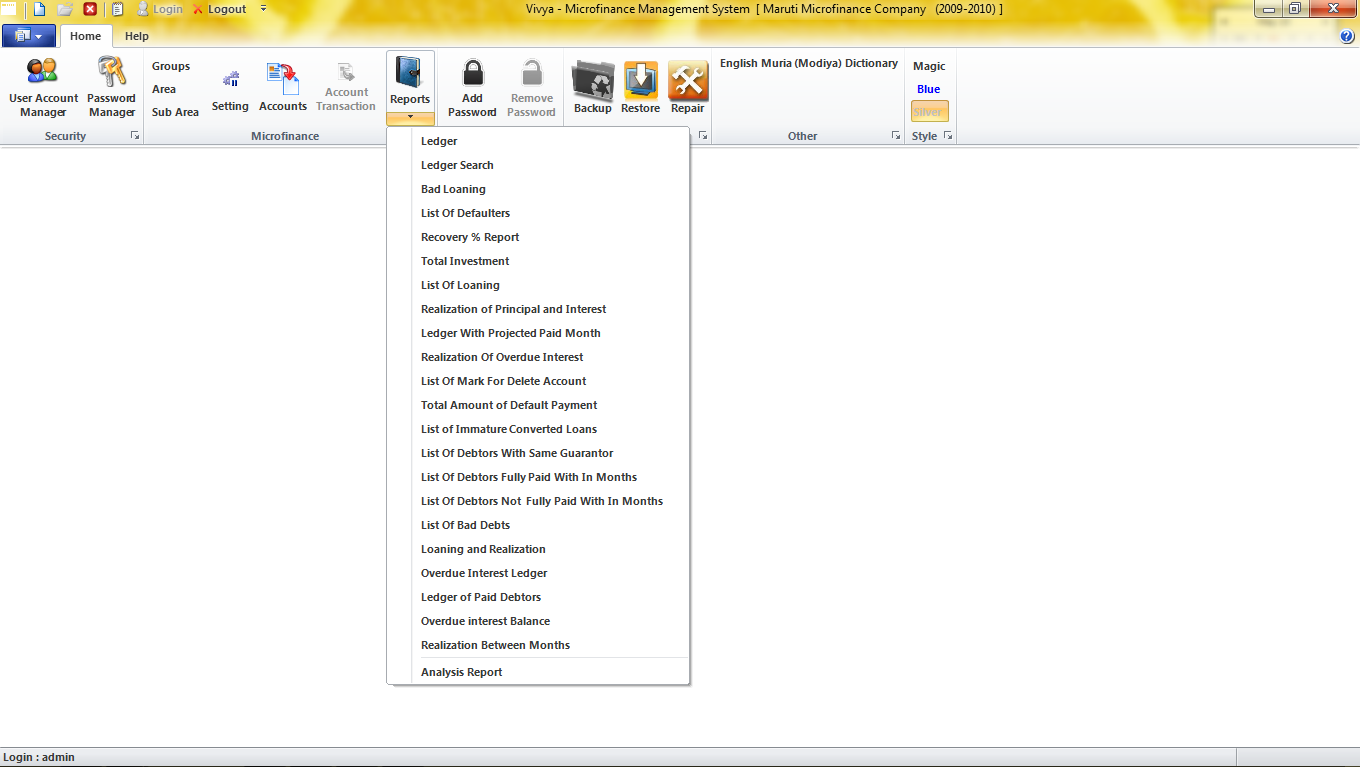The width and height of the screenshot is (1360, 767).
Task: Select Analysis Report from menu
Action: (x=461, y=672)
